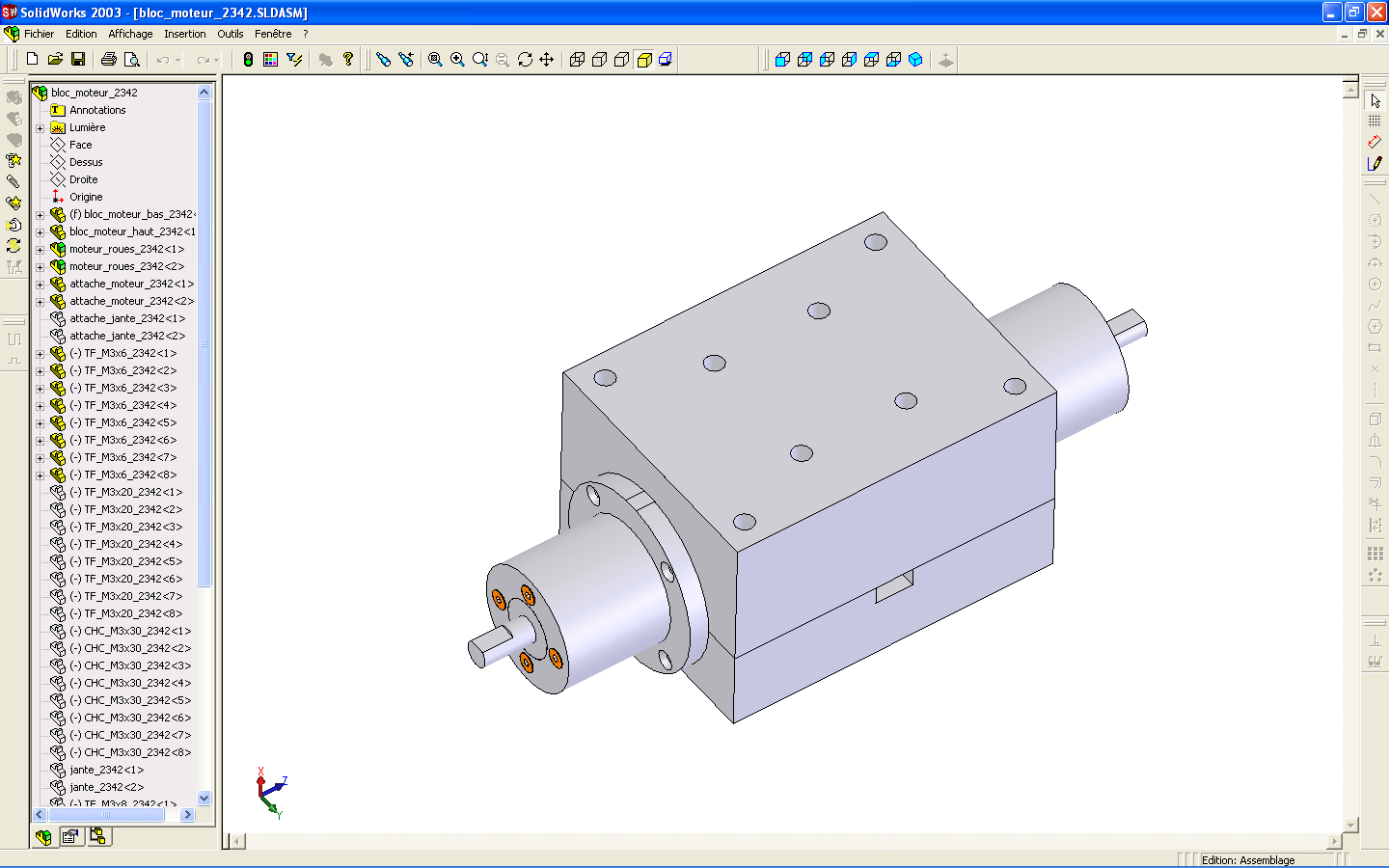Select the Zoom to fit tool

tap(435, 60)
